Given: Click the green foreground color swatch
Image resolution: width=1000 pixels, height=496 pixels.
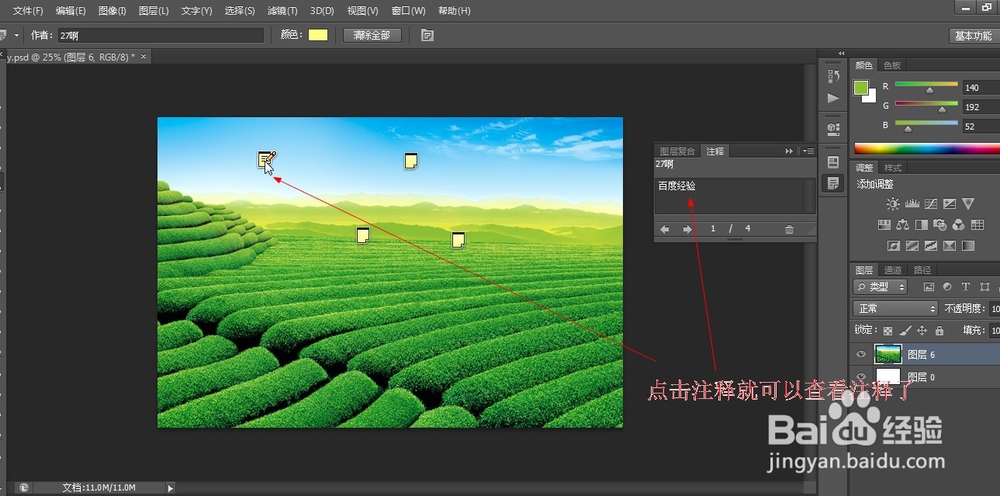Looking at the screenshot, I should [x=861, y=87].
